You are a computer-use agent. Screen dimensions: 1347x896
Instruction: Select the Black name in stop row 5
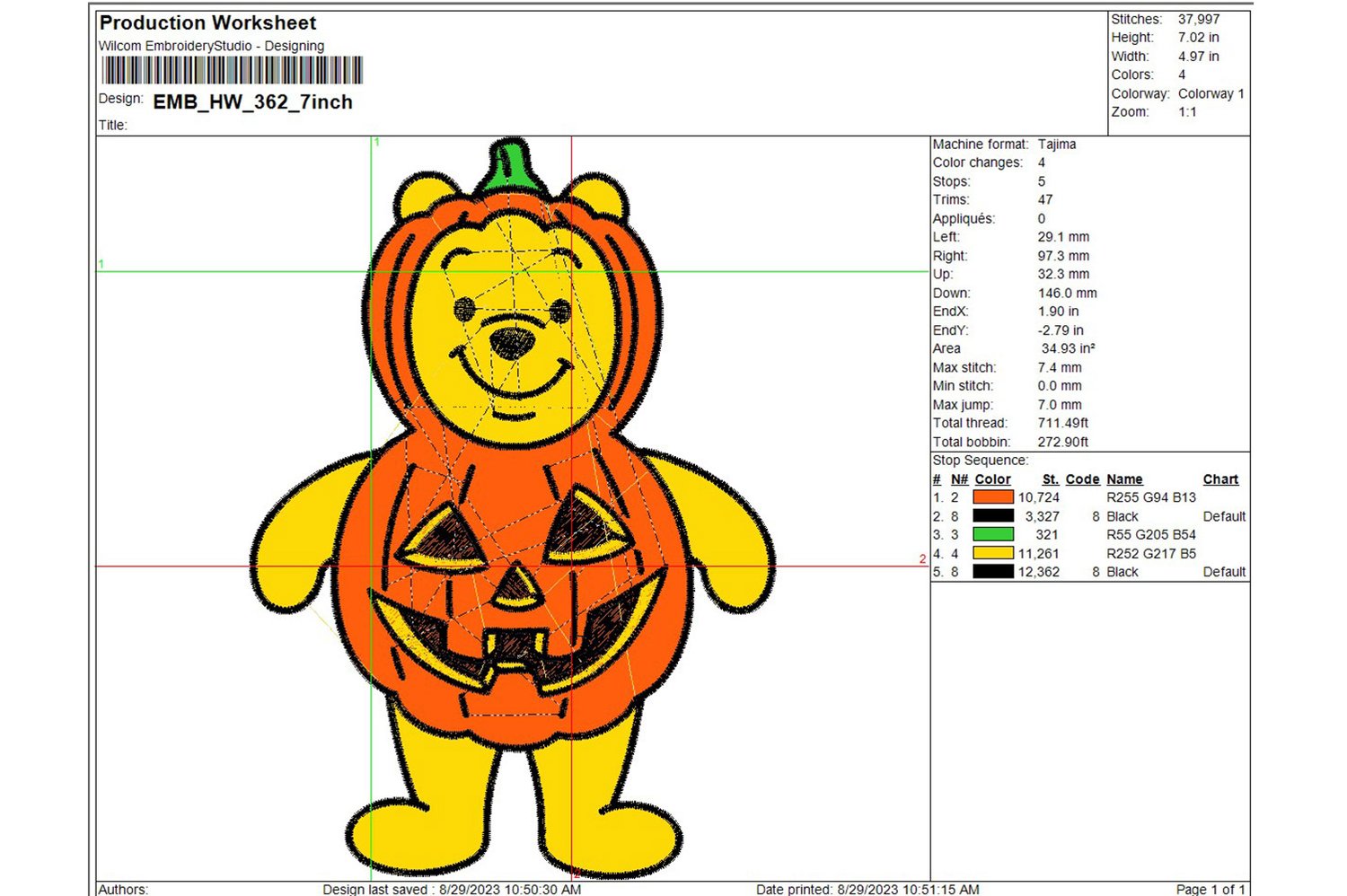(x=1122, y=572)
